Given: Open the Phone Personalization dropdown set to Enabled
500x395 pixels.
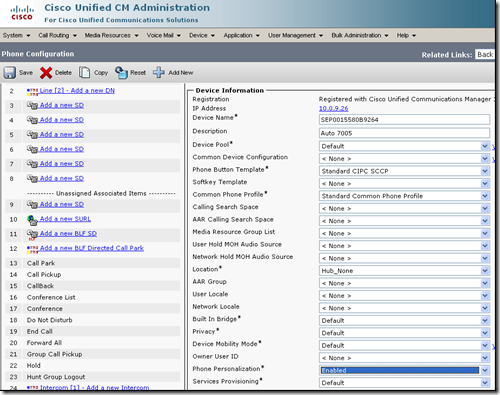Looking at the screenshot, I should pos(404,370).
